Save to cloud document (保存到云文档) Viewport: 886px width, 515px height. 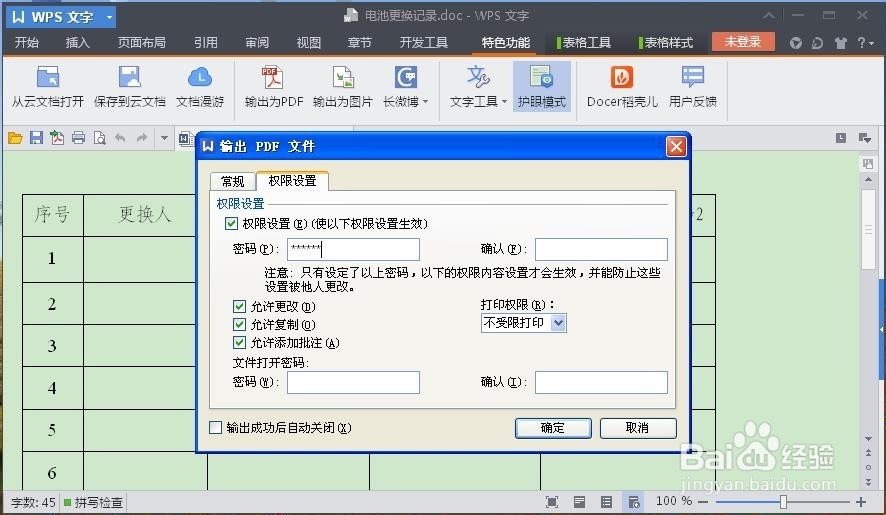click(x=129, y=86)
